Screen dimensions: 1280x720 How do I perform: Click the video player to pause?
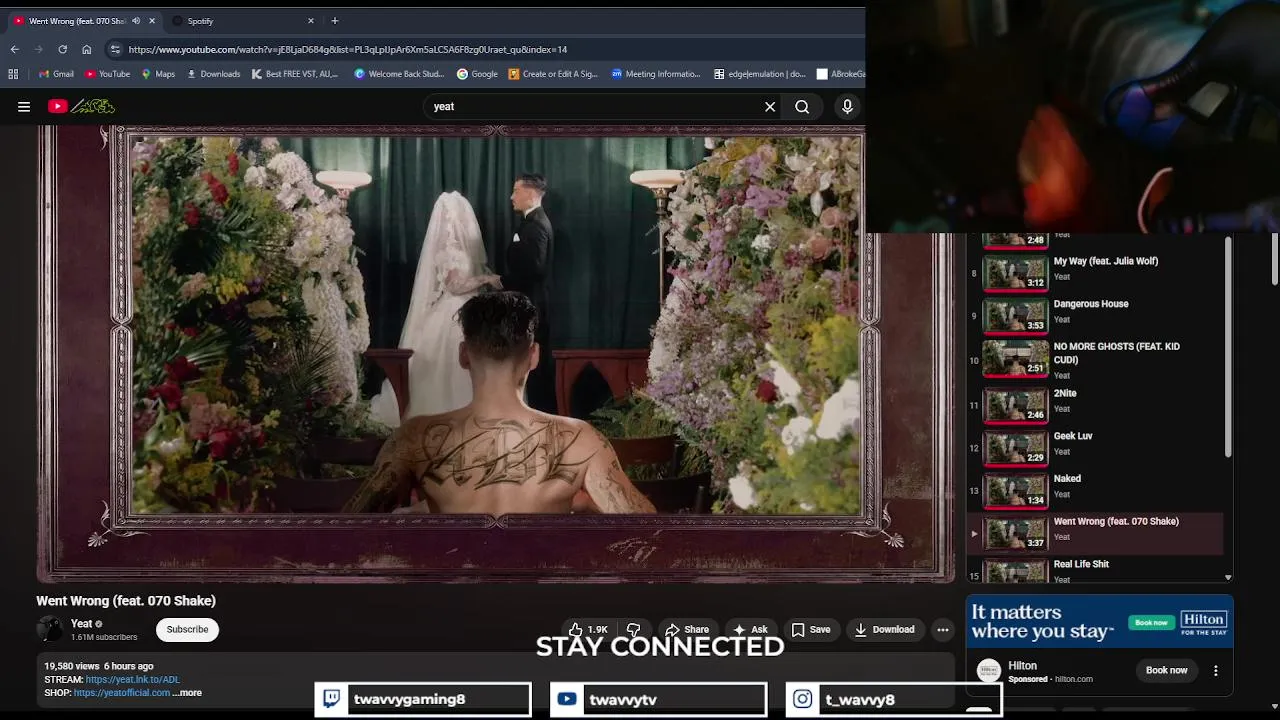tap(496, 353)
